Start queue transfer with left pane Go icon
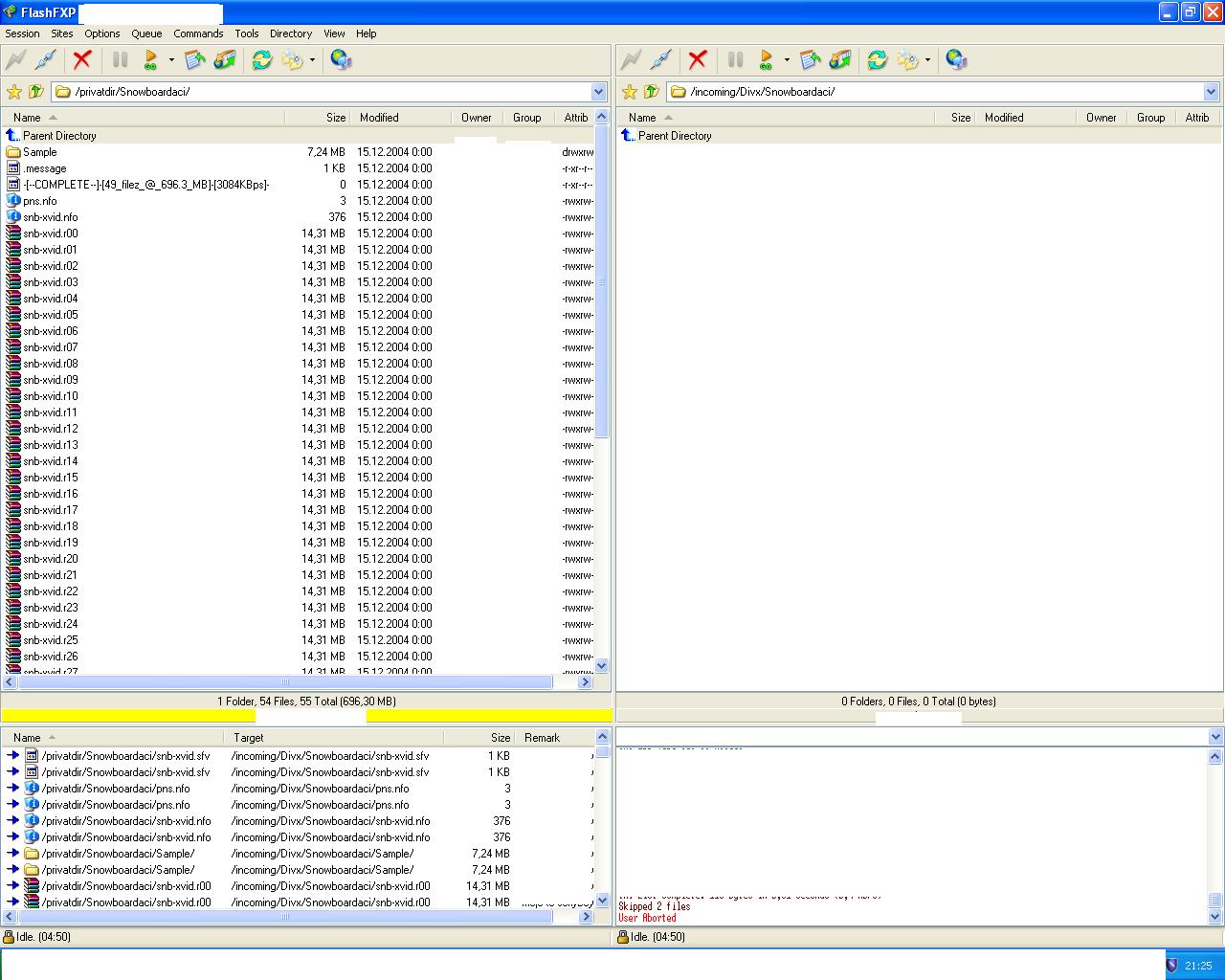 150,60
